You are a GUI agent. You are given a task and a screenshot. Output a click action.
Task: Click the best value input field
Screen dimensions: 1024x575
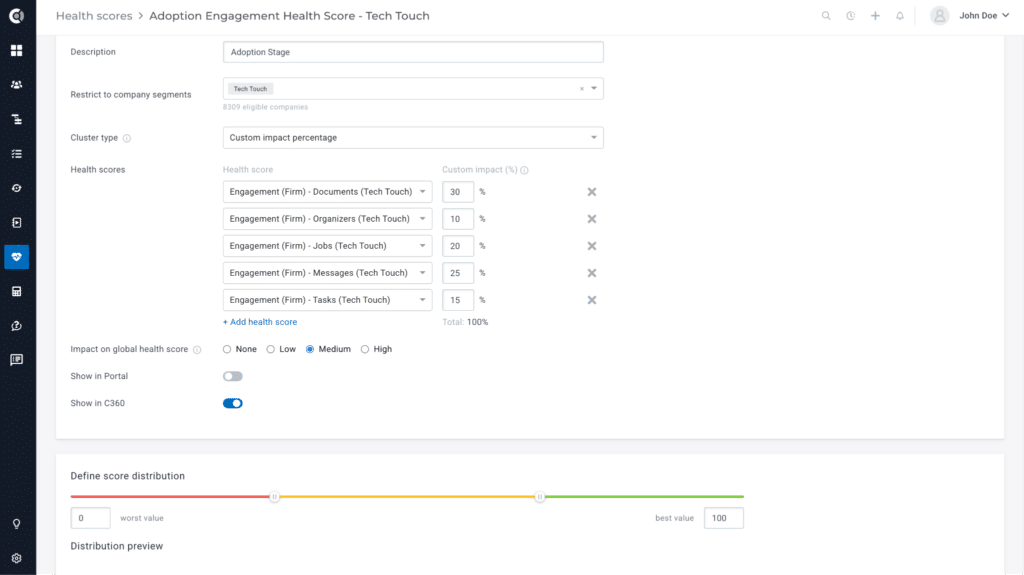tap(724, 518)
